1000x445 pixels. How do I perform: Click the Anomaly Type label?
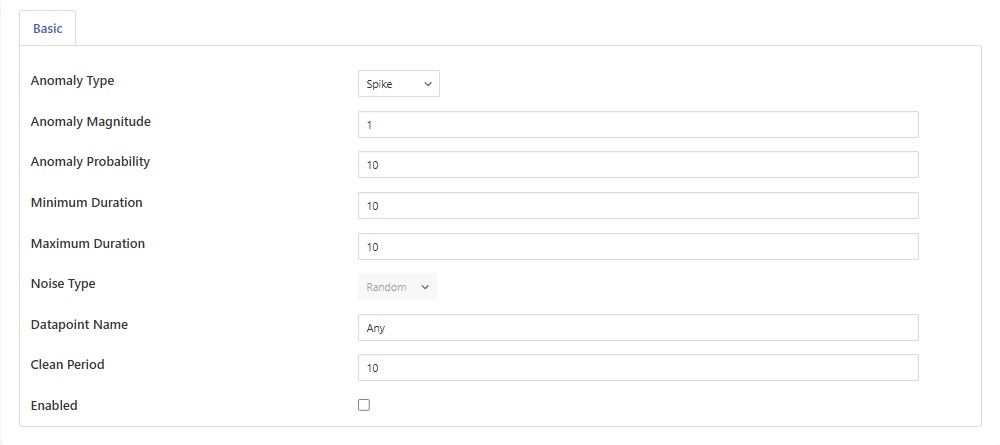(72, 81)
